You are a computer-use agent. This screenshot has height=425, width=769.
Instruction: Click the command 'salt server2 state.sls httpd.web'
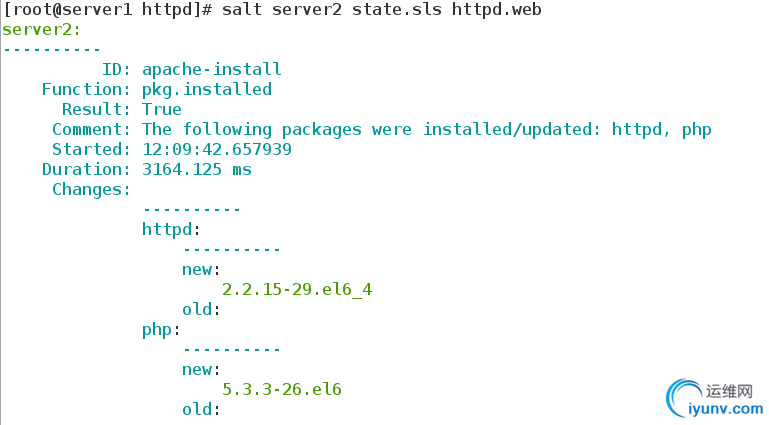382,9
